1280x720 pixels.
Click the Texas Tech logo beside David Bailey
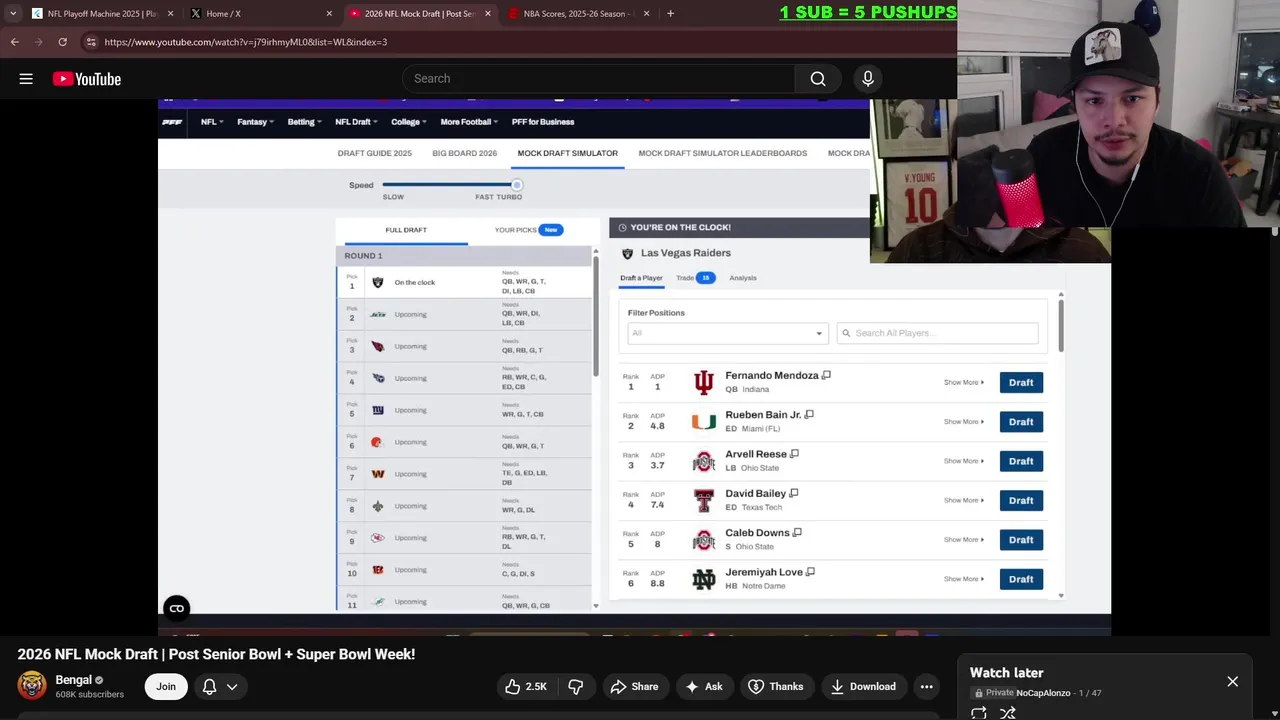[x=704, y=500]
